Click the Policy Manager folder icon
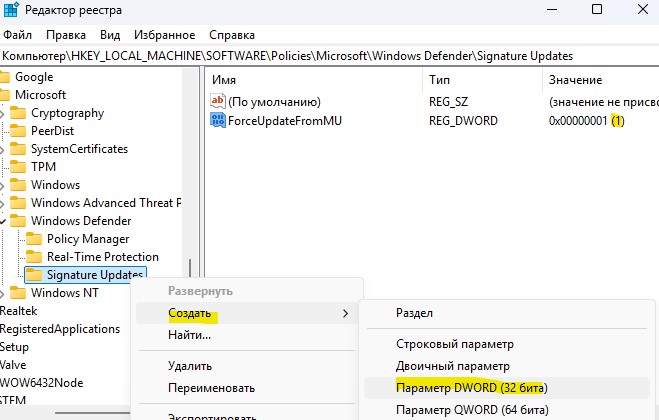Image resolution: width=659 pixels, height=420 pixels. point(34,239)
